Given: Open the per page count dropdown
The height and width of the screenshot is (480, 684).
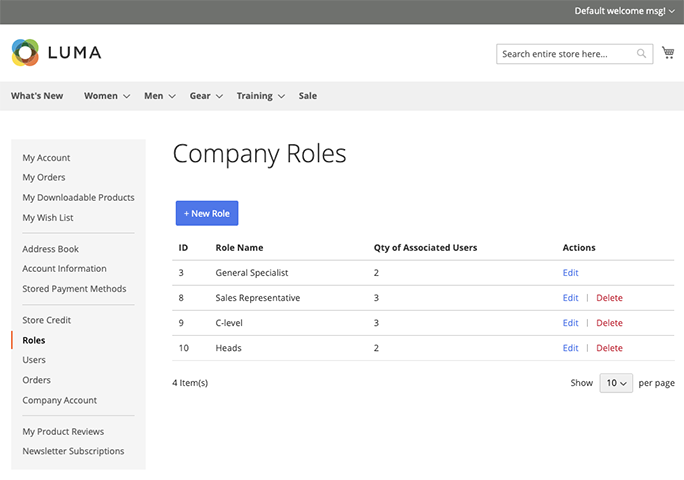Looking at the screenshot, I should tap(616, 383).
